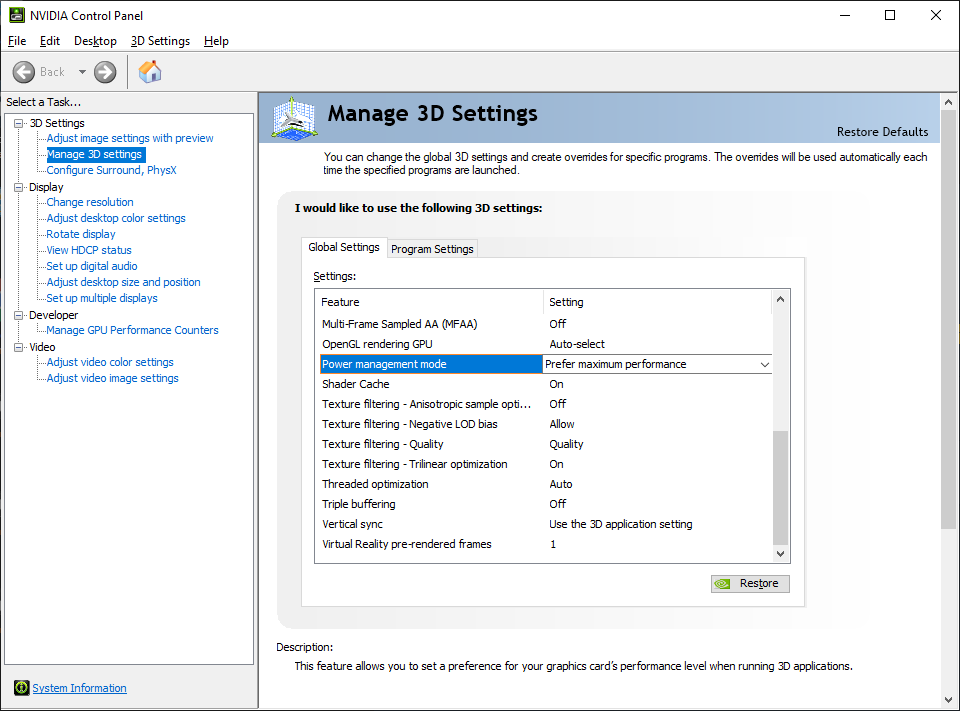Click the NVIDIA Control Panel title icon
The width and height of the screenshot is (960, 711).
click(x=17, y=15)
